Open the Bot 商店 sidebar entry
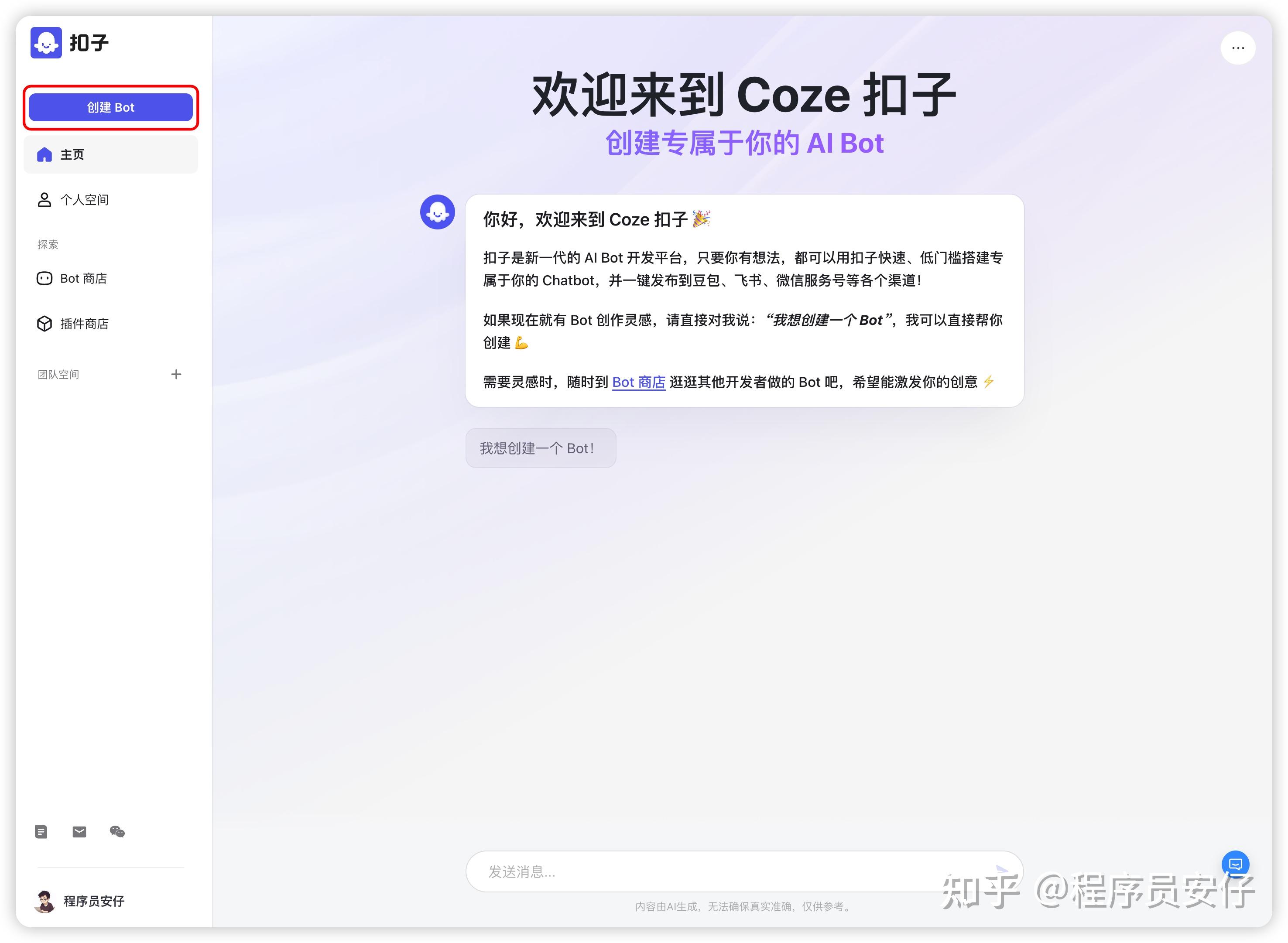Image resolution: width=1288 pixels, height=943 pixels. [x=111, y=279]
